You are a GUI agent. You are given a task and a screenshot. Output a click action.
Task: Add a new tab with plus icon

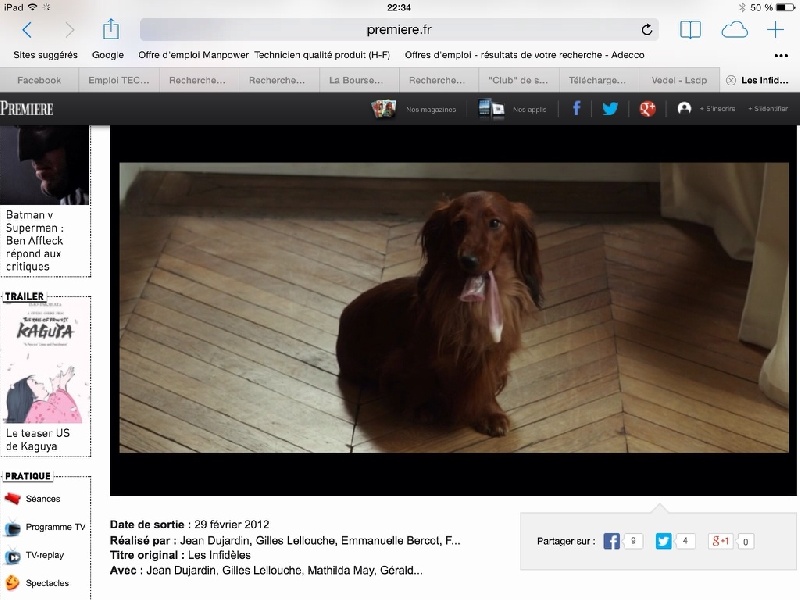pos(775,30)
